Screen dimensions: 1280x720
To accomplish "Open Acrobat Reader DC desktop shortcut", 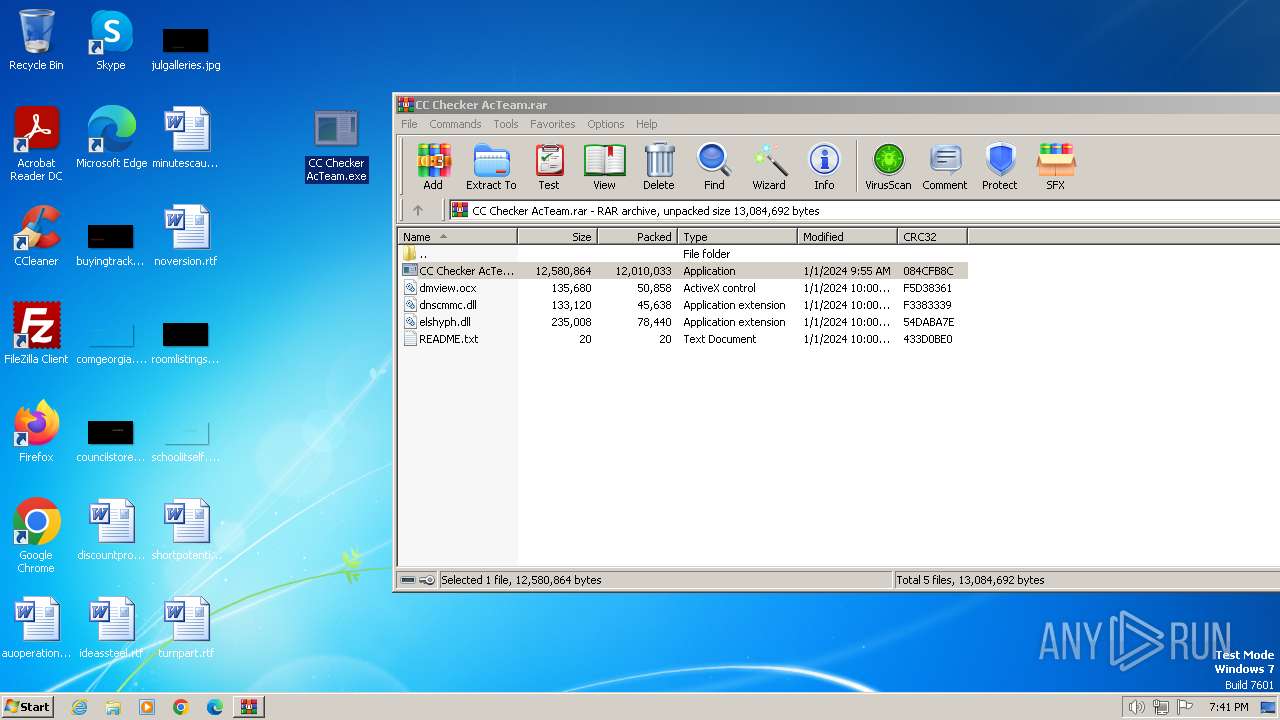I will pos(36,144).
